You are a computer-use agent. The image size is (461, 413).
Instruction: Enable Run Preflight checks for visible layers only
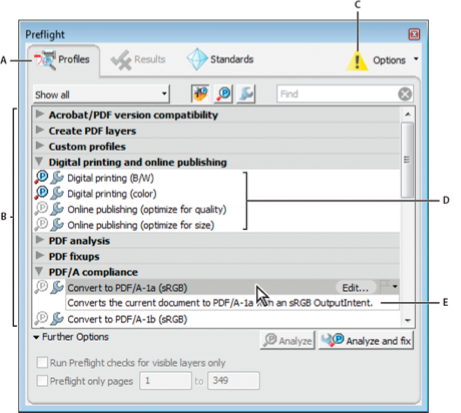point(42,362)
